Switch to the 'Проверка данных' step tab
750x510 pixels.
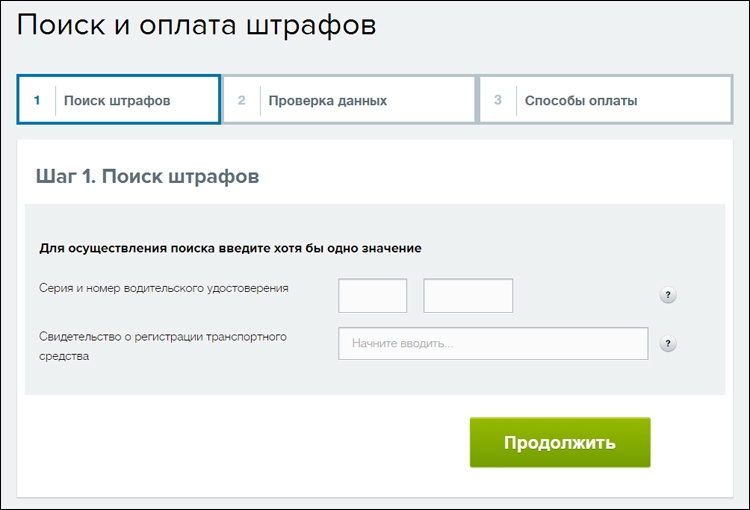[x=349, y=100]
